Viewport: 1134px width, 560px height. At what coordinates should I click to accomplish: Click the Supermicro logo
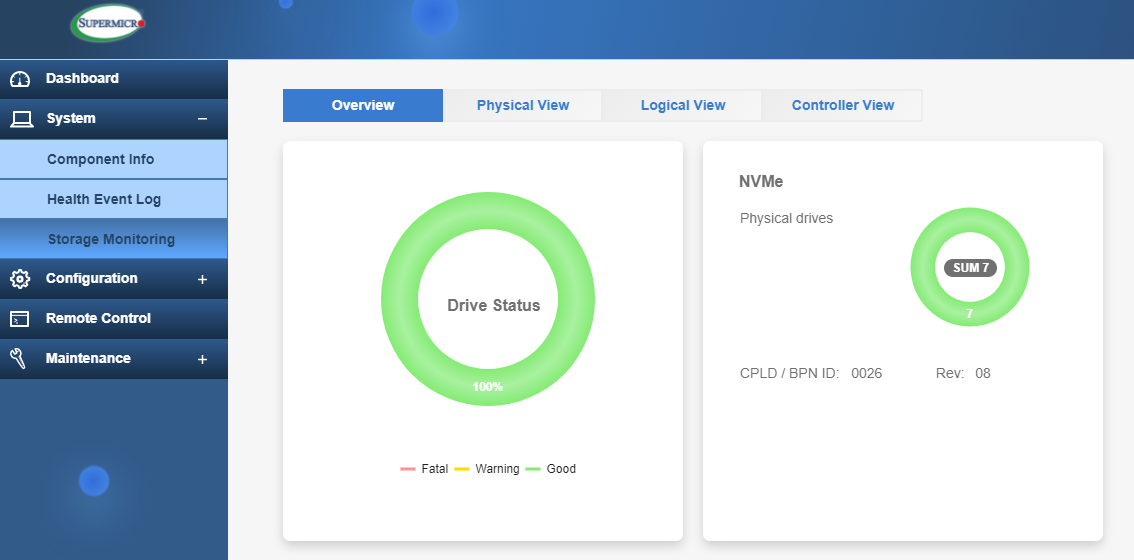click(x=108, y=23)
